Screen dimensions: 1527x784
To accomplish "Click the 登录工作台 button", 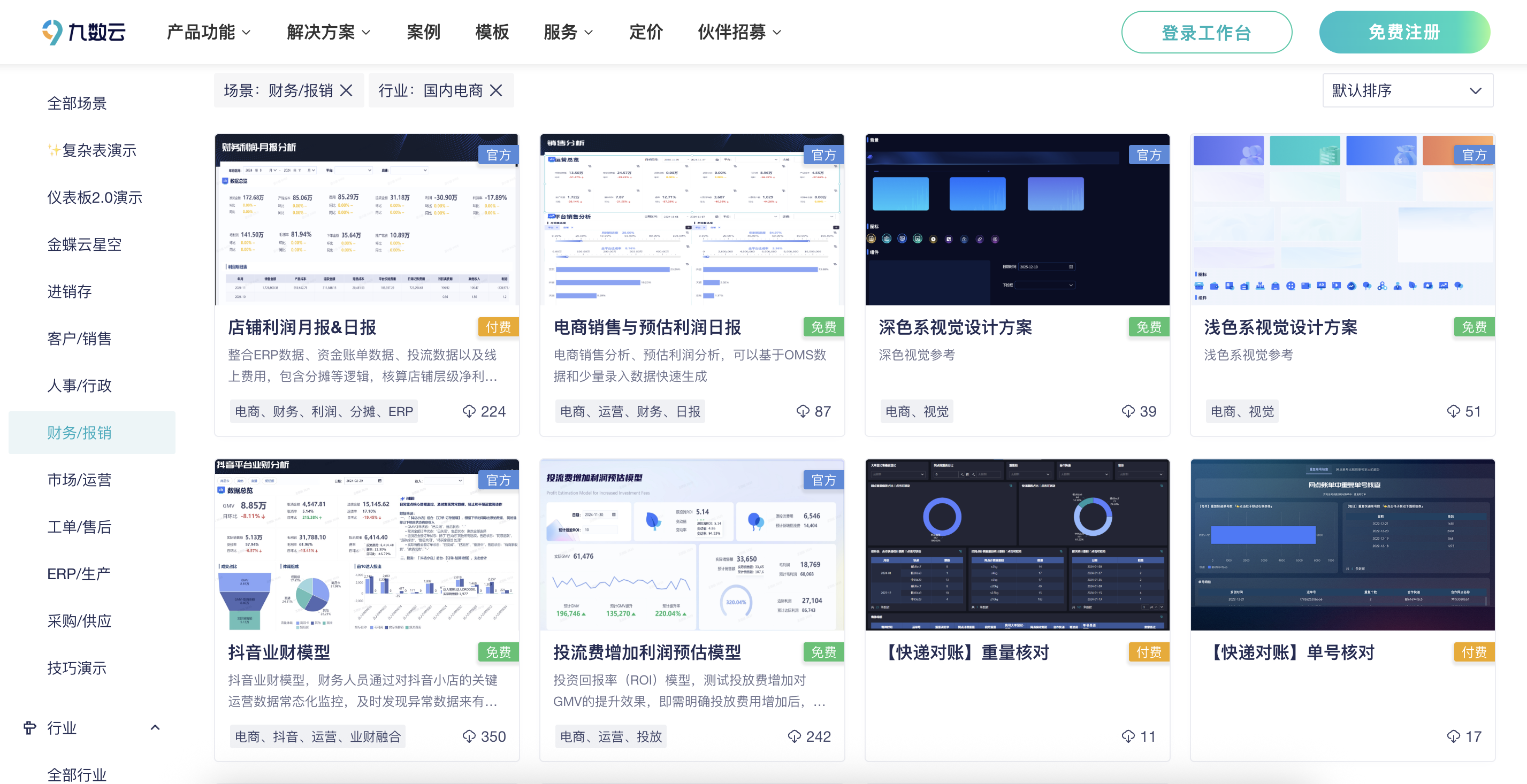I will (1207, 32).
